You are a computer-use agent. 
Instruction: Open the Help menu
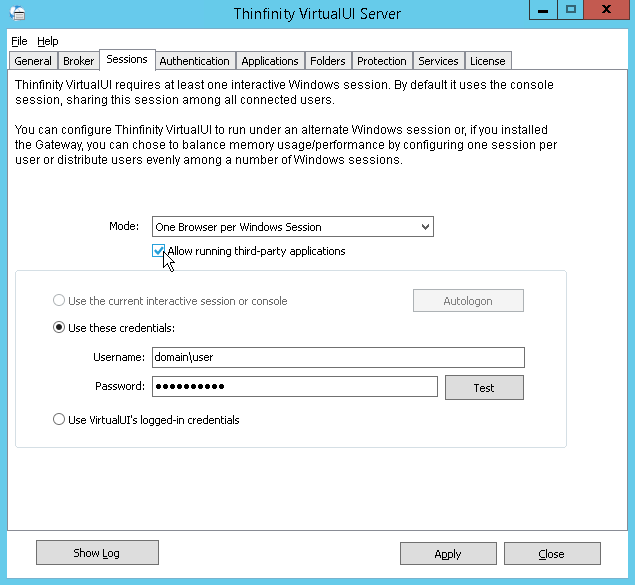point(48,41)
